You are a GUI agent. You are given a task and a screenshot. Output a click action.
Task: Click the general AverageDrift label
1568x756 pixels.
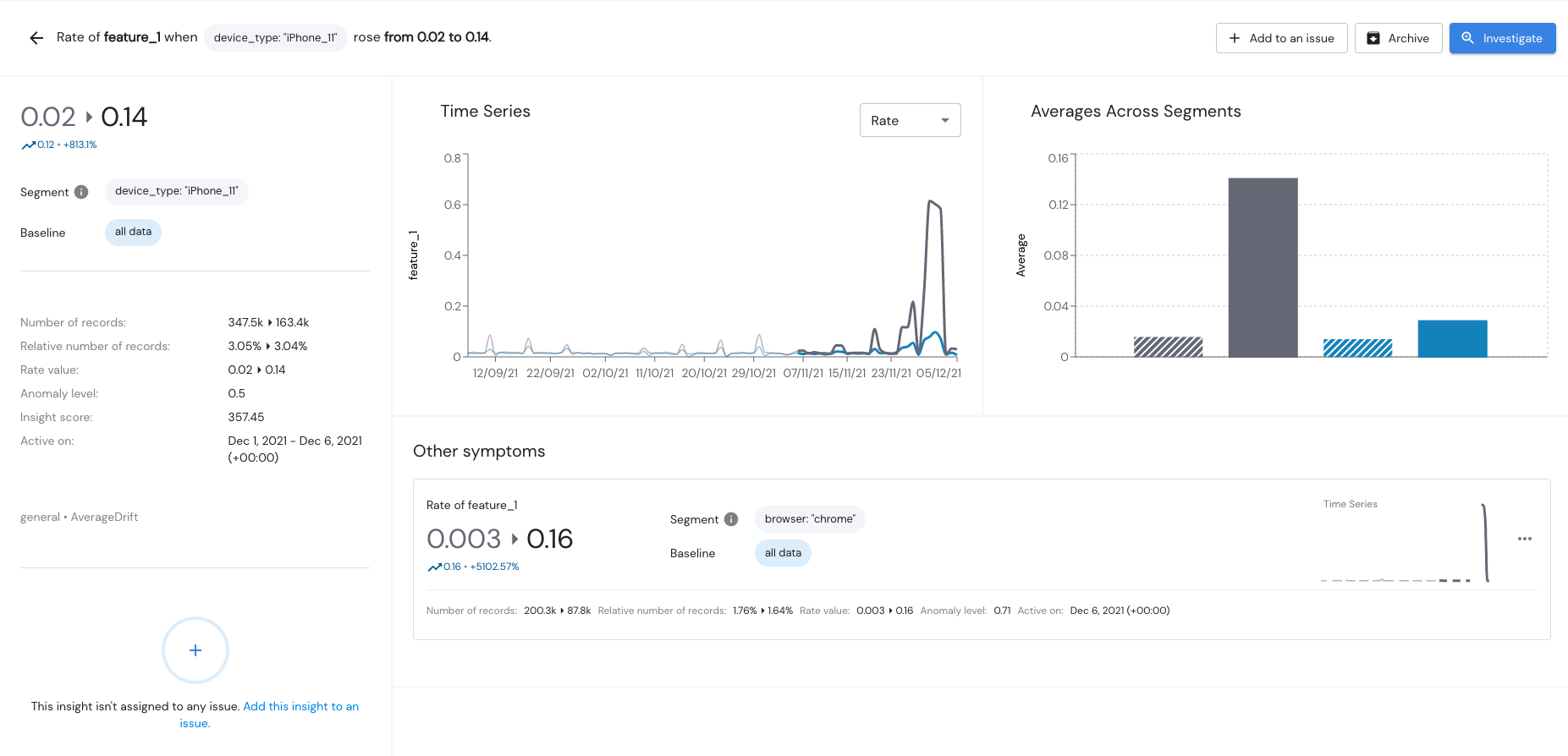[79, 517]
